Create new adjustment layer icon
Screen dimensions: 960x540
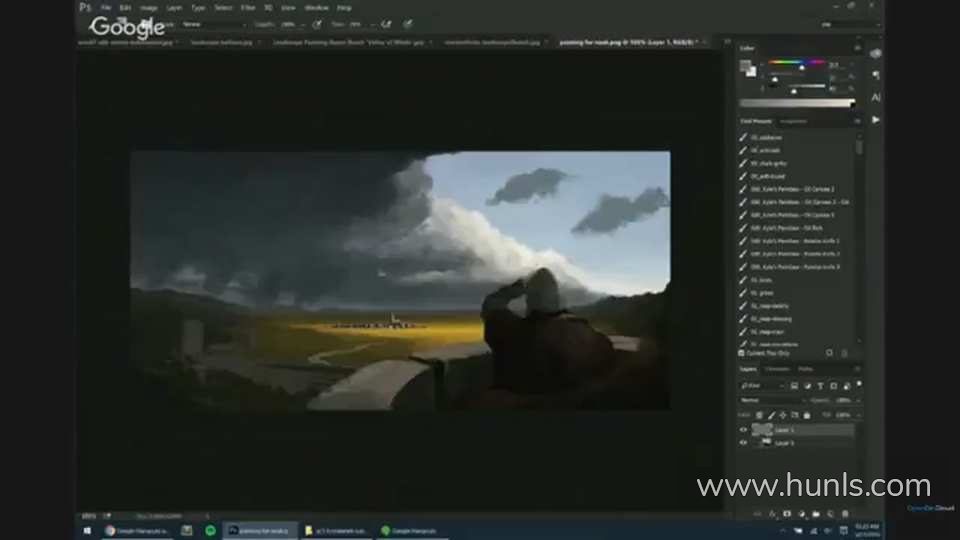(x=801, y=514)
